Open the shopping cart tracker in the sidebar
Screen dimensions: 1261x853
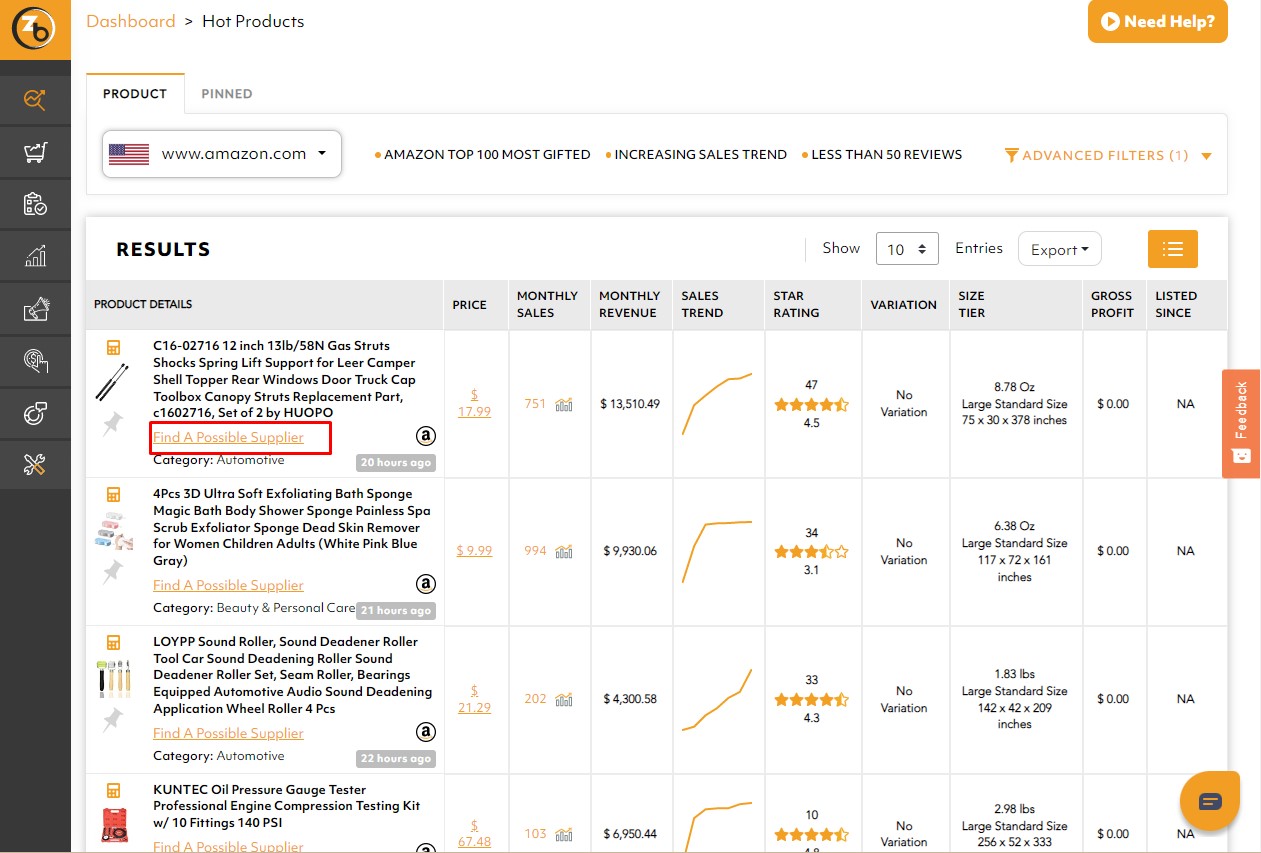coord(36,152)
